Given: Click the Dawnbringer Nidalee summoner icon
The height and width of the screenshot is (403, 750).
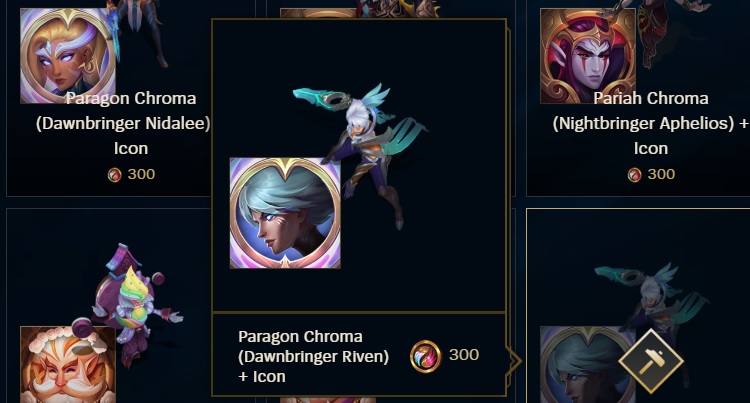Looking at the screenshot, I should [x=68, y=56].
